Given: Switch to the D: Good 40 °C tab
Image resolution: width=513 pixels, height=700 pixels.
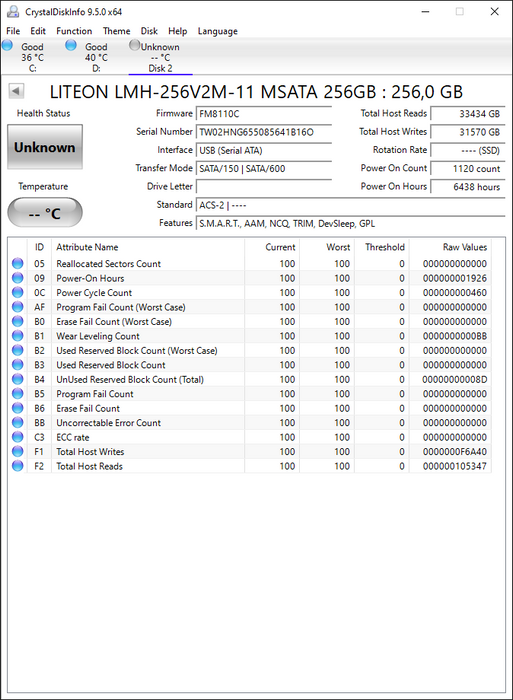Looking at the screenshot, I should 96,57.
